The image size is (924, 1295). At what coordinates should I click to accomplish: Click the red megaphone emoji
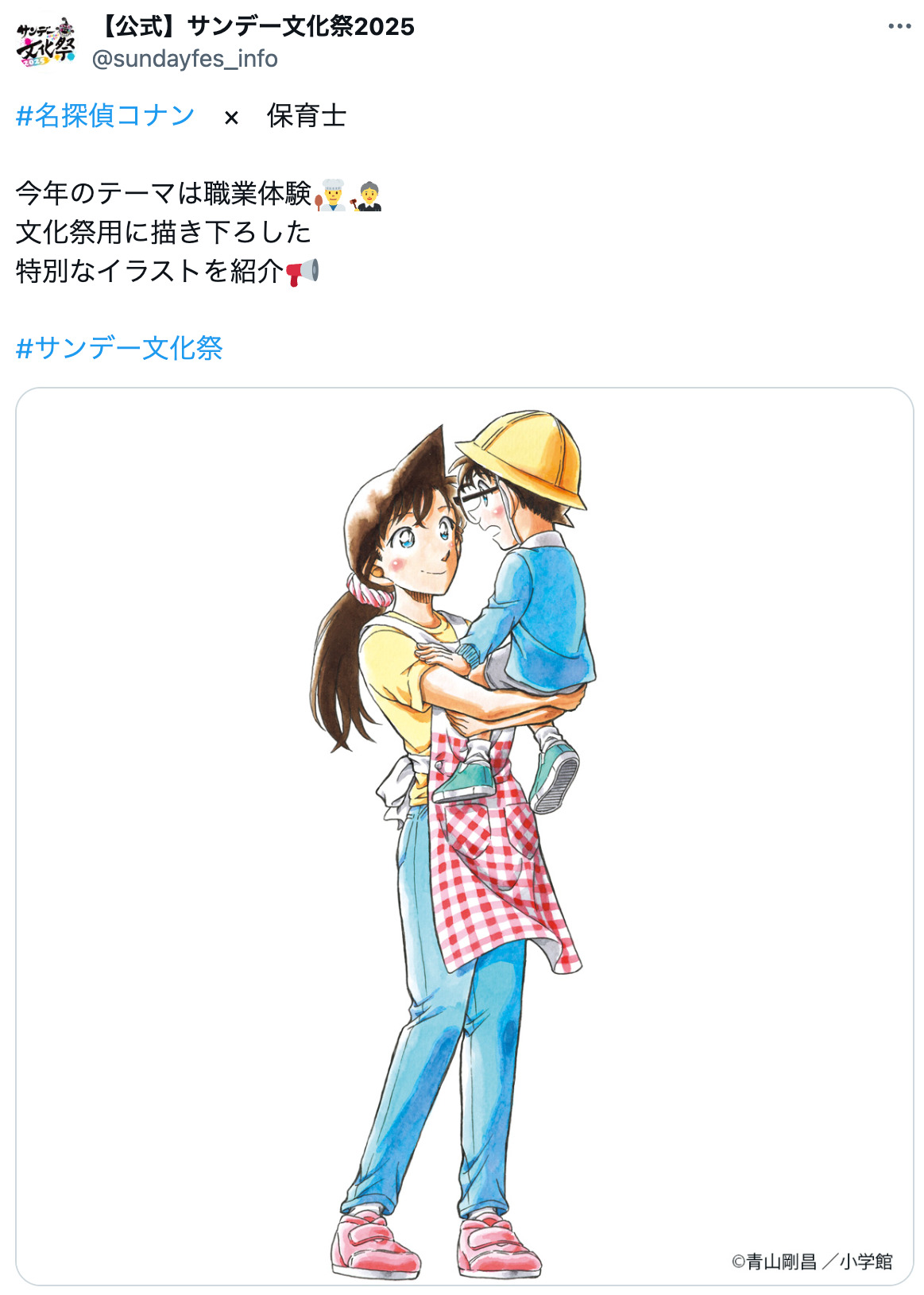(x=302, y=272)
